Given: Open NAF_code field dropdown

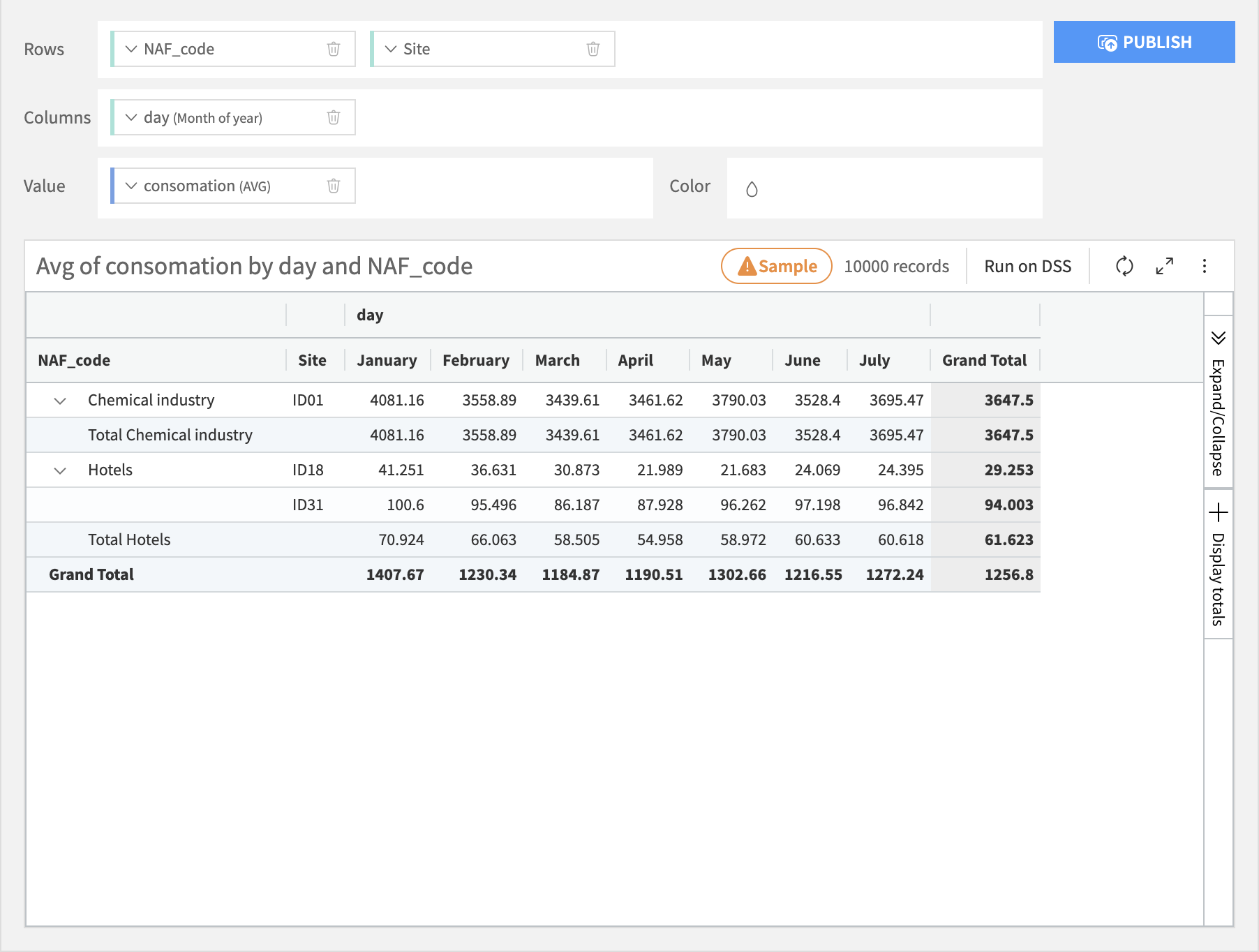Looking at the screenshot, I should click(x=131, y=49).
